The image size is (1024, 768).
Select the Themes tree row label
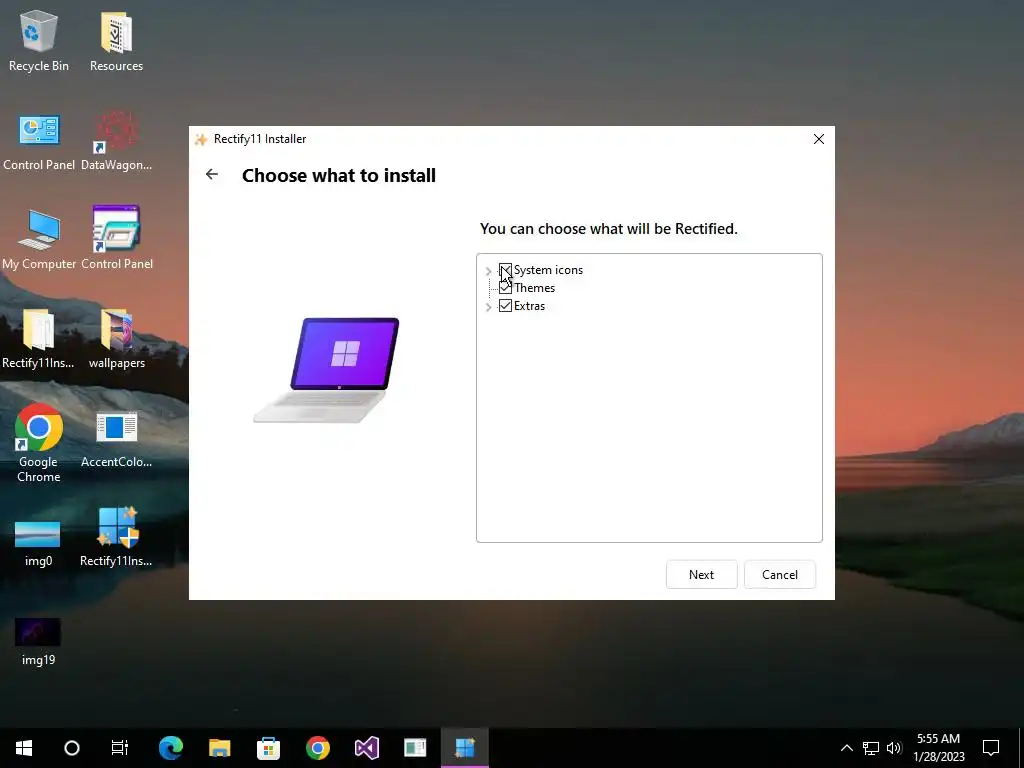click(534, 288)
